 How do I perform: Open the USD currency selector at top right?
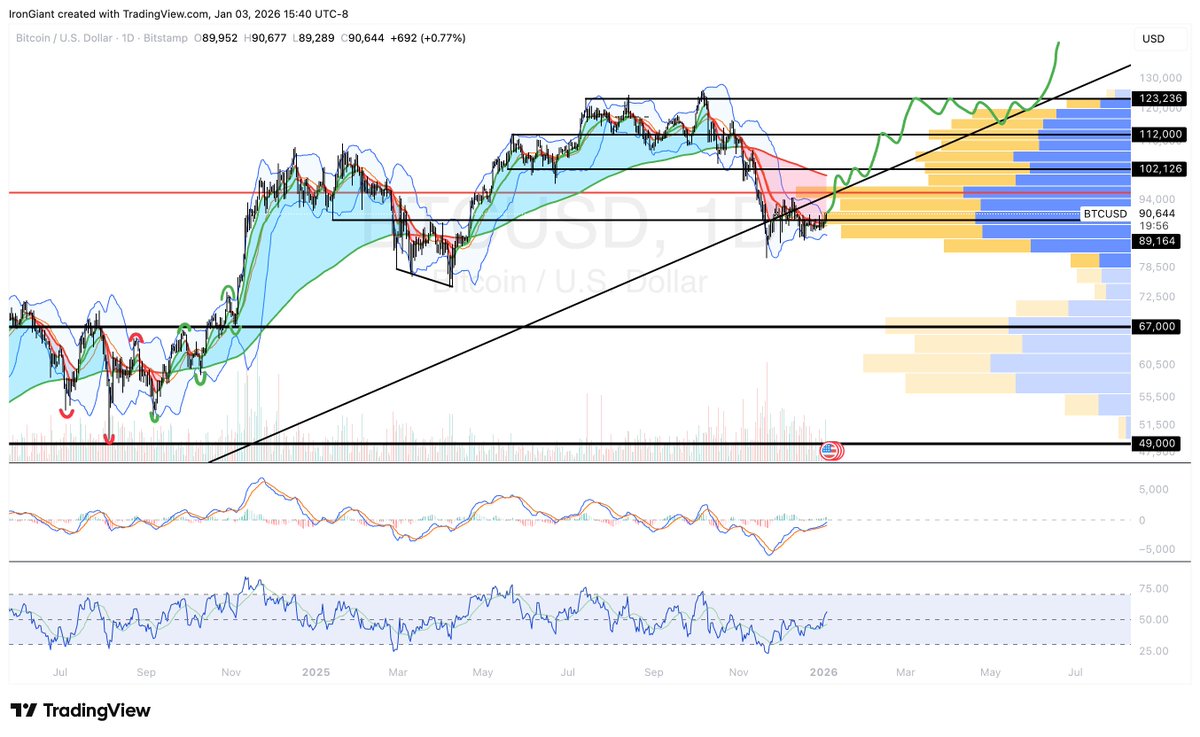click(1155, 38)
